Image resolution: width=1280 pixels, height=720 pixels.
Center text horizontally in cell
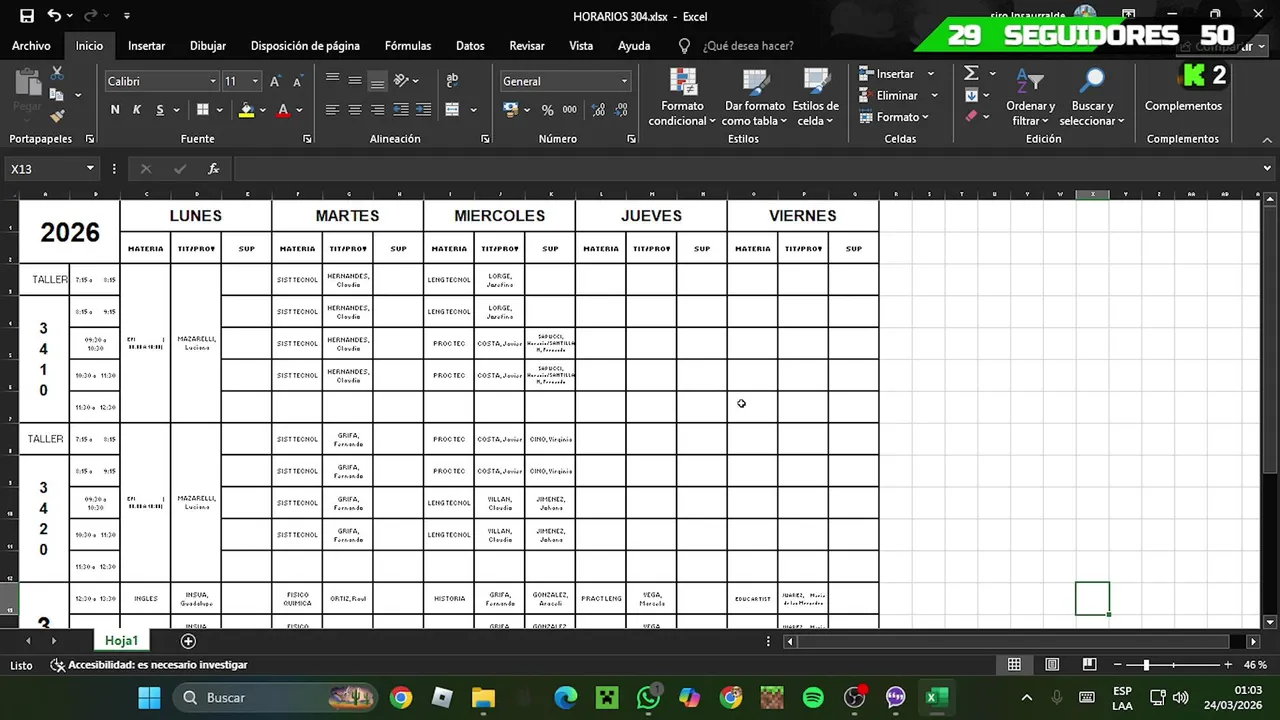tap(355, 110)
